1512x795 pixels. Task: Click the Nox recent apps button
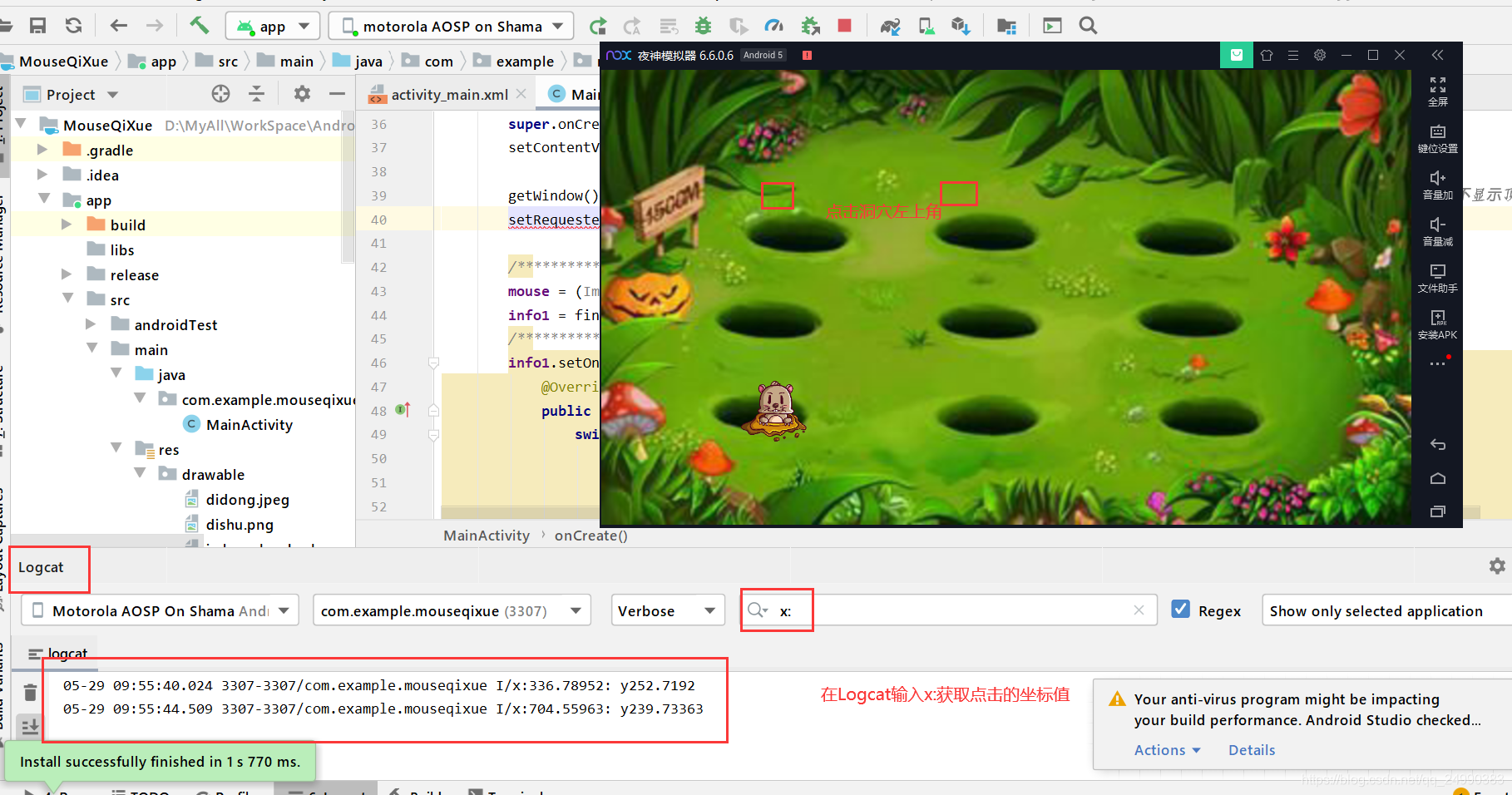1438,511
